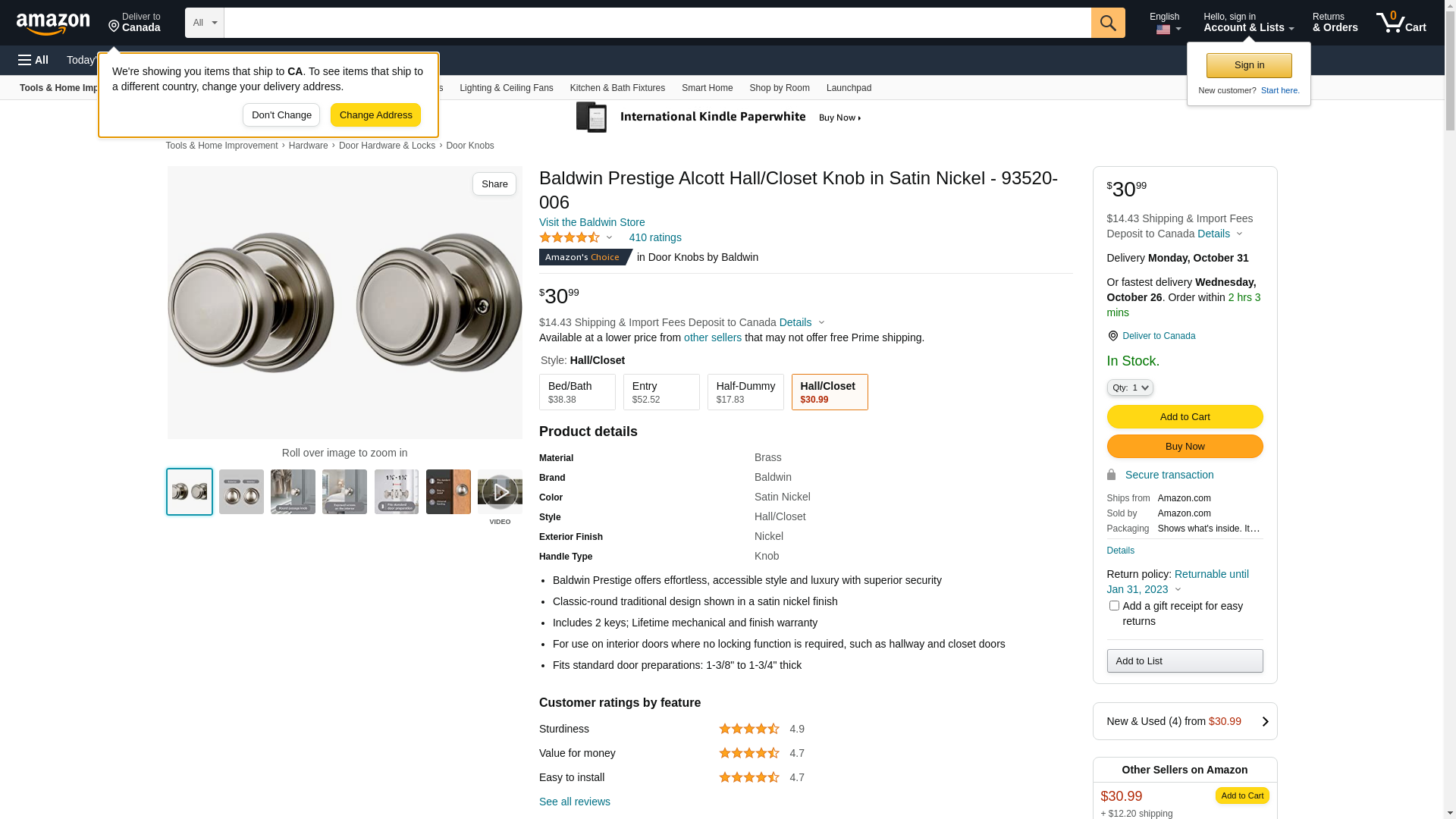Select the Bed/Bath style option

coord(577,392)
